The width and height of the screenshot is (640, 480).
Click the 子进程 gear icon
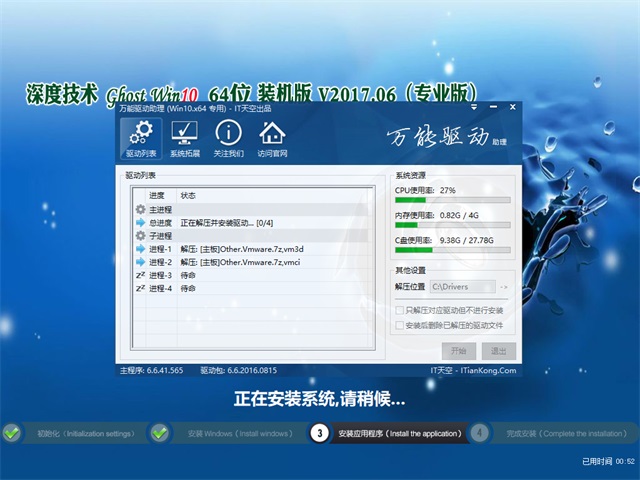tap(140, 236)
